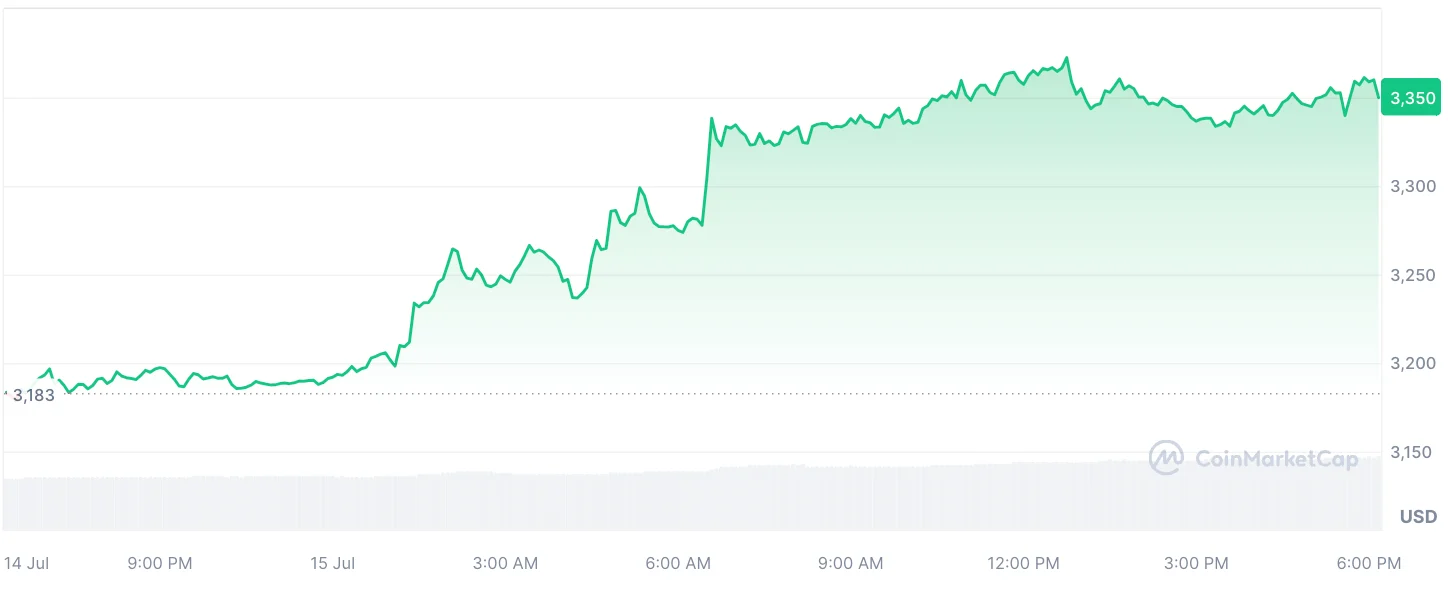The image size is (1448, 590).
Task: Select the 9:00 AM time label
Action: 851,563
